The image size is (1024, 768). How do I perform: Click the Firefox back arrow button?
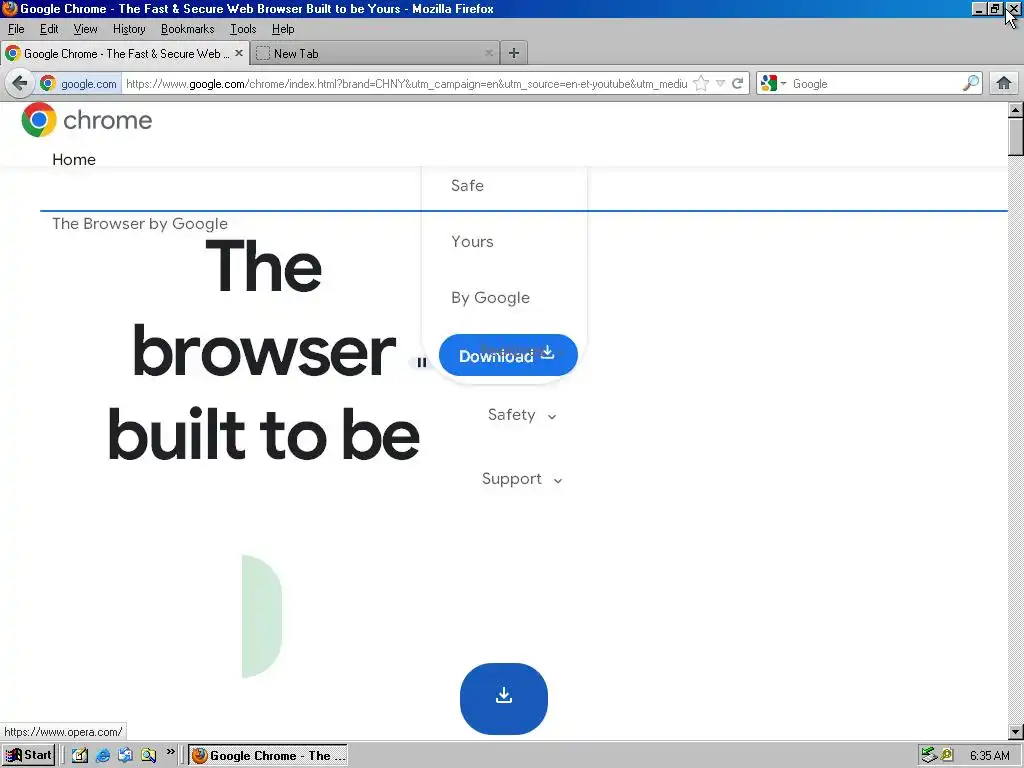(x=20, y=83)
